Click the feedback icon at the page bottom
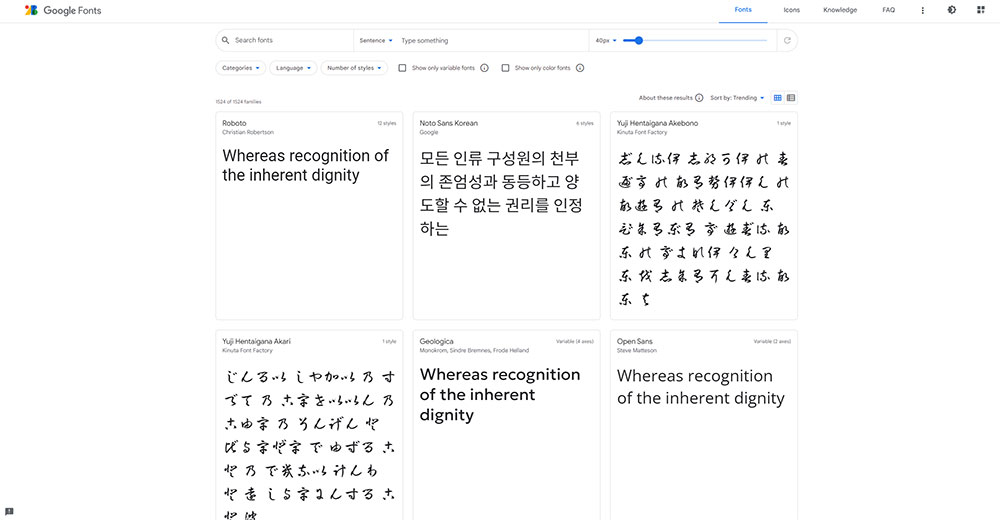 [x=9, y=511]
